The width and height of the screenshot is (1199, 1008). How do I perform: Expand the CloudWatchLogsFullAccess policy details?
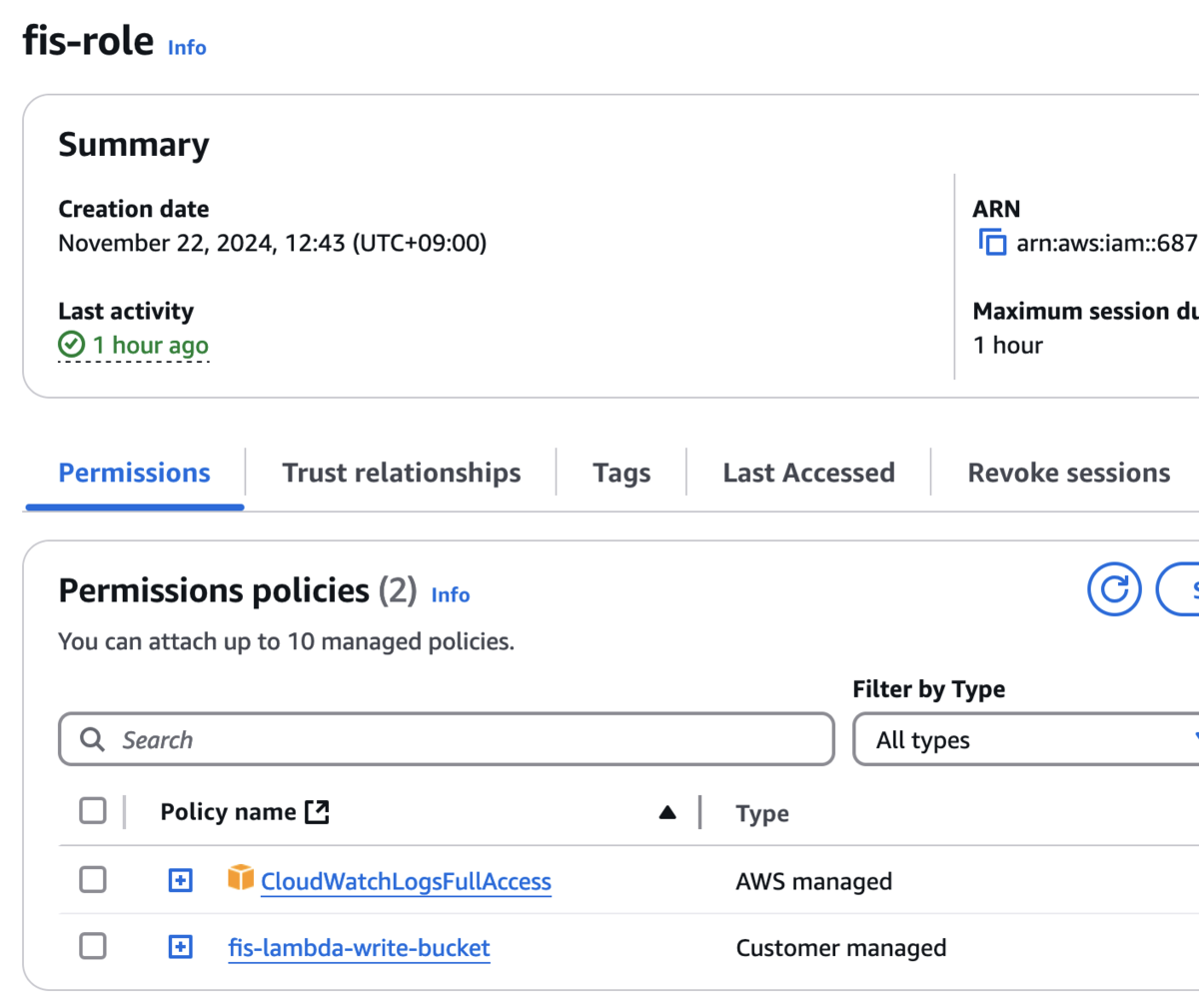(x=181, y=880)
